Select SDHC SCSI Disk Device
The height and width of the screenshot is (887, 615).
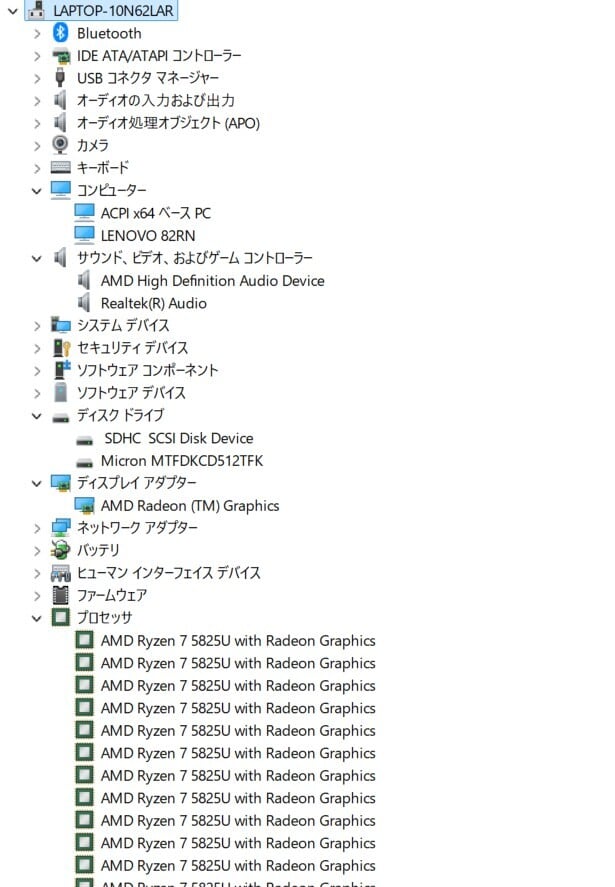pos(179,438)
